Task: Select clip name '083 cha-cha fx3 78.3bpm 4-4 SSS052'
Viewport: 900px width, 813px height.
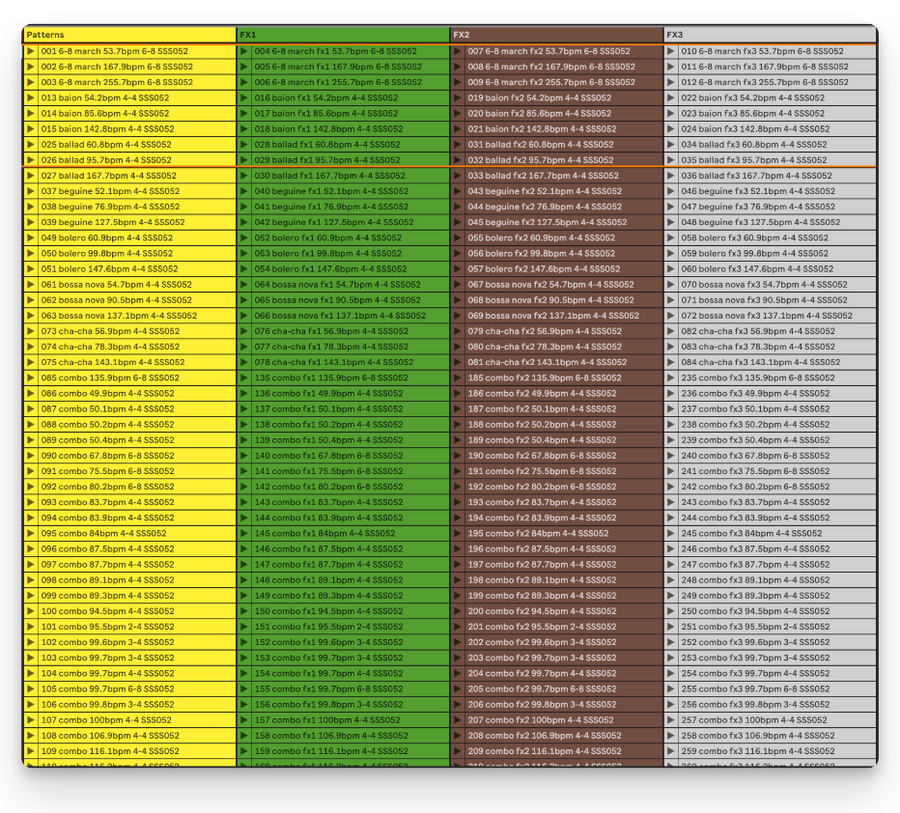Action: click(x=758, y=347)
